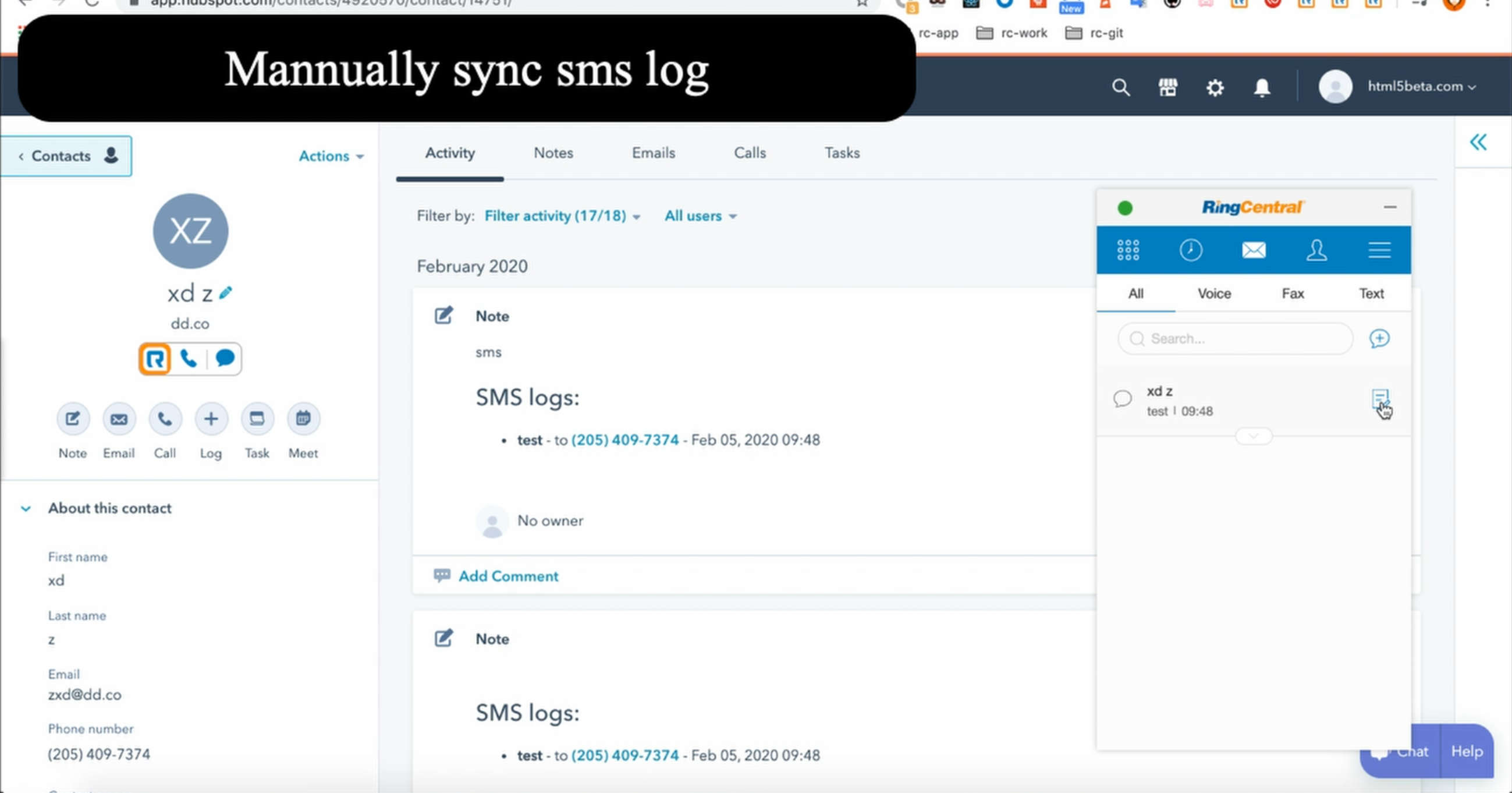Click the RingCentral contacts icon

point(1316,249)
